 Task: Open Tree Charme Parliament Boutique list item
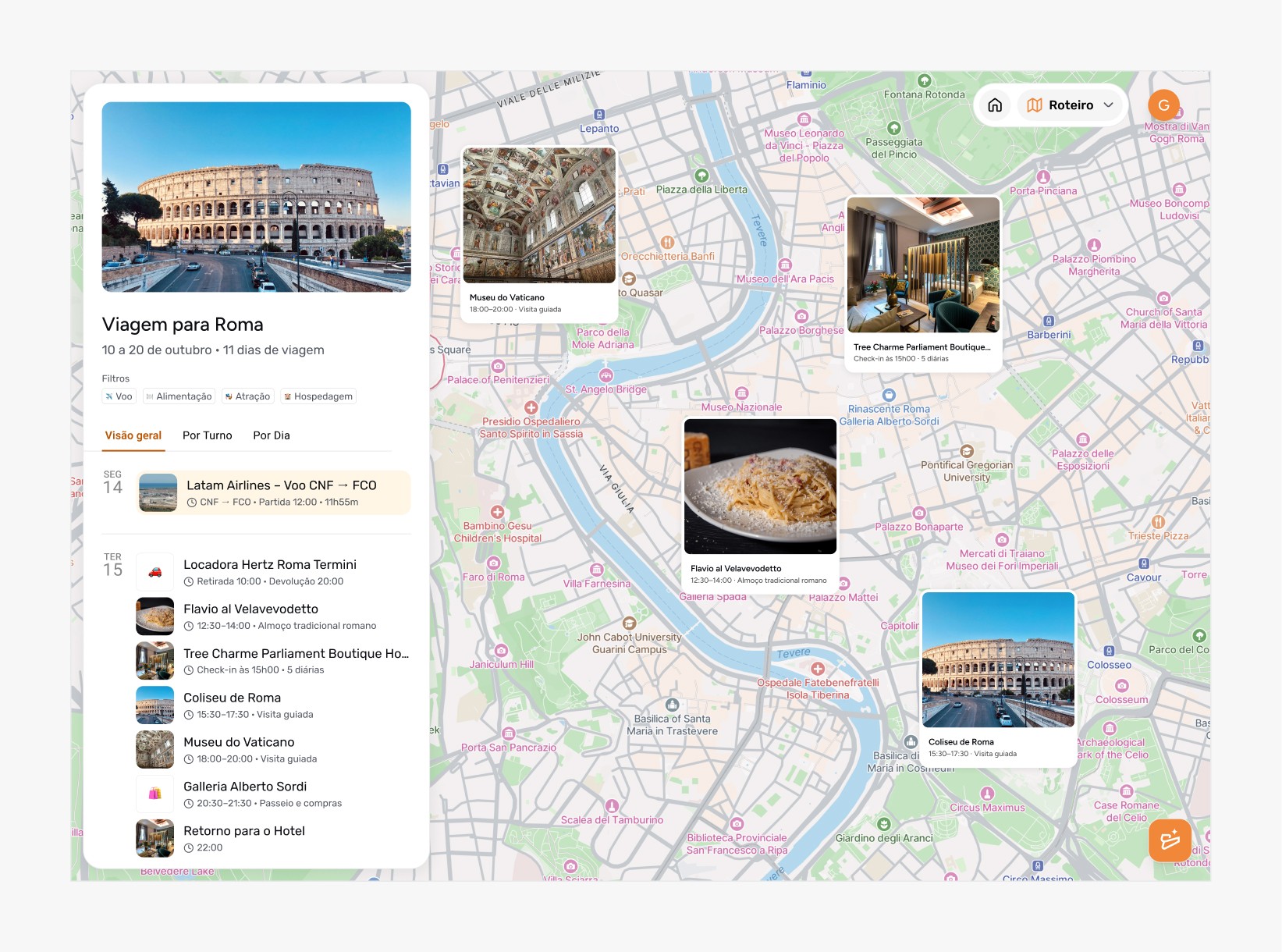click(273, 661)
